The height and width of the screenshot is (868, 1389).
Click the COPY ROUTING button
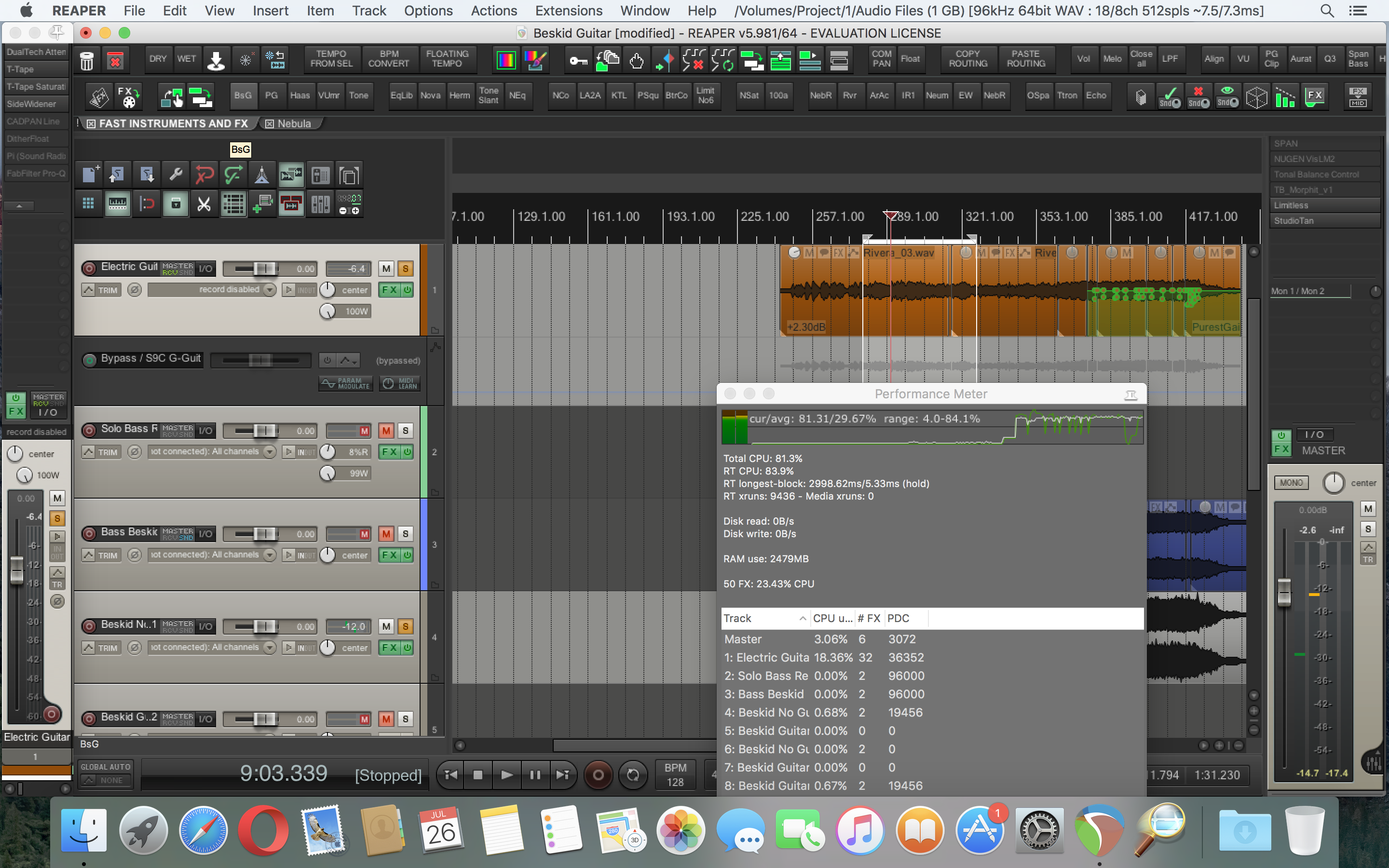967,59
